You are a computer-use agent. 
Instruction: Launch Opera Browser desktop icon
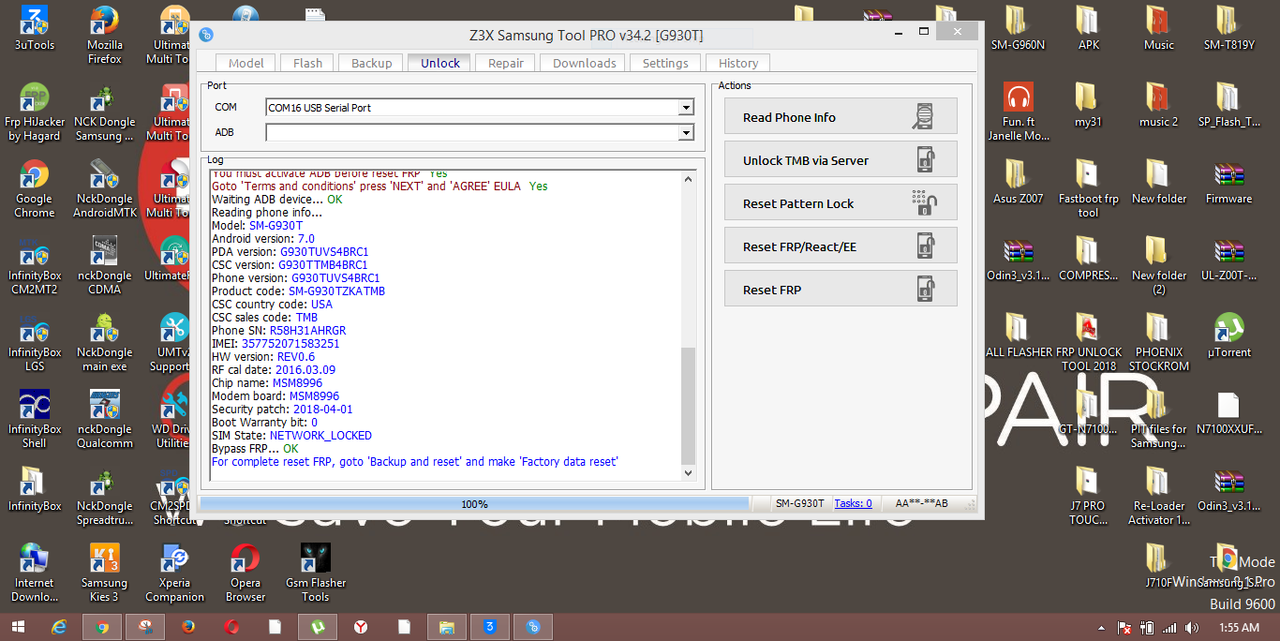245,574
